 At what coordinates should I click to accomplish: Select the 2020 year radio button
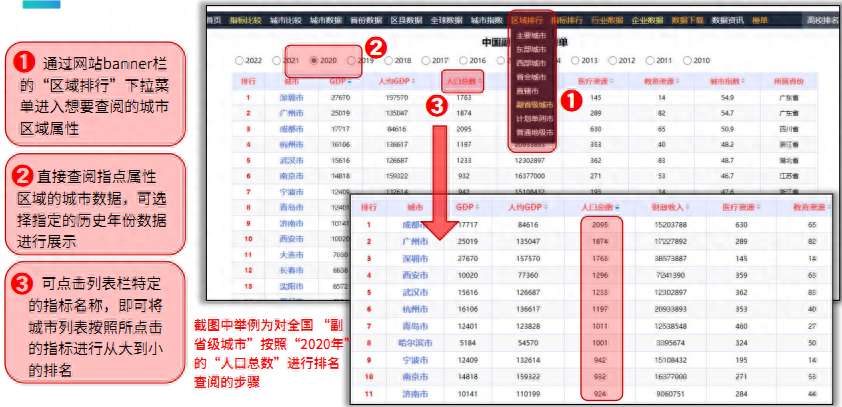point(316,60)
